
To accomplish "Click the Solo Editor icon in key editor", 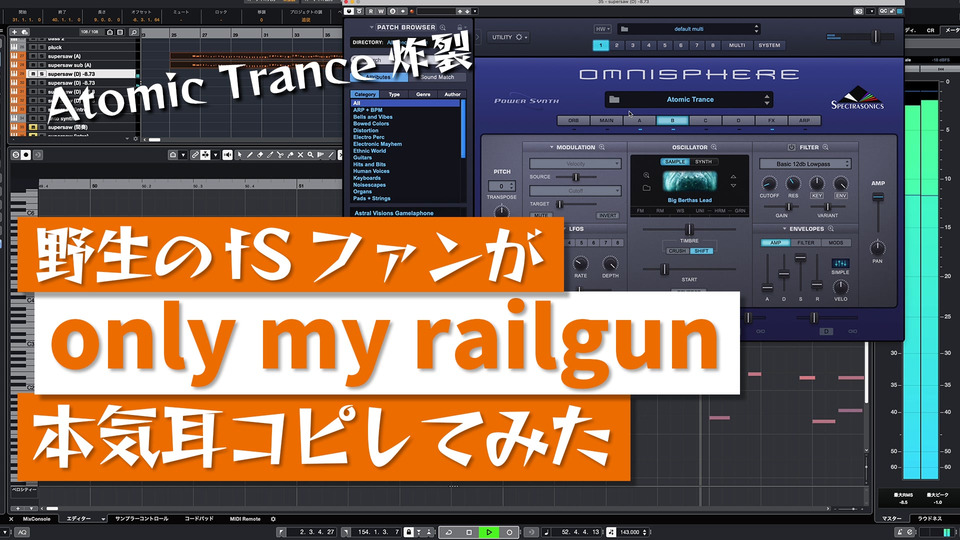I will coord(16,155).
